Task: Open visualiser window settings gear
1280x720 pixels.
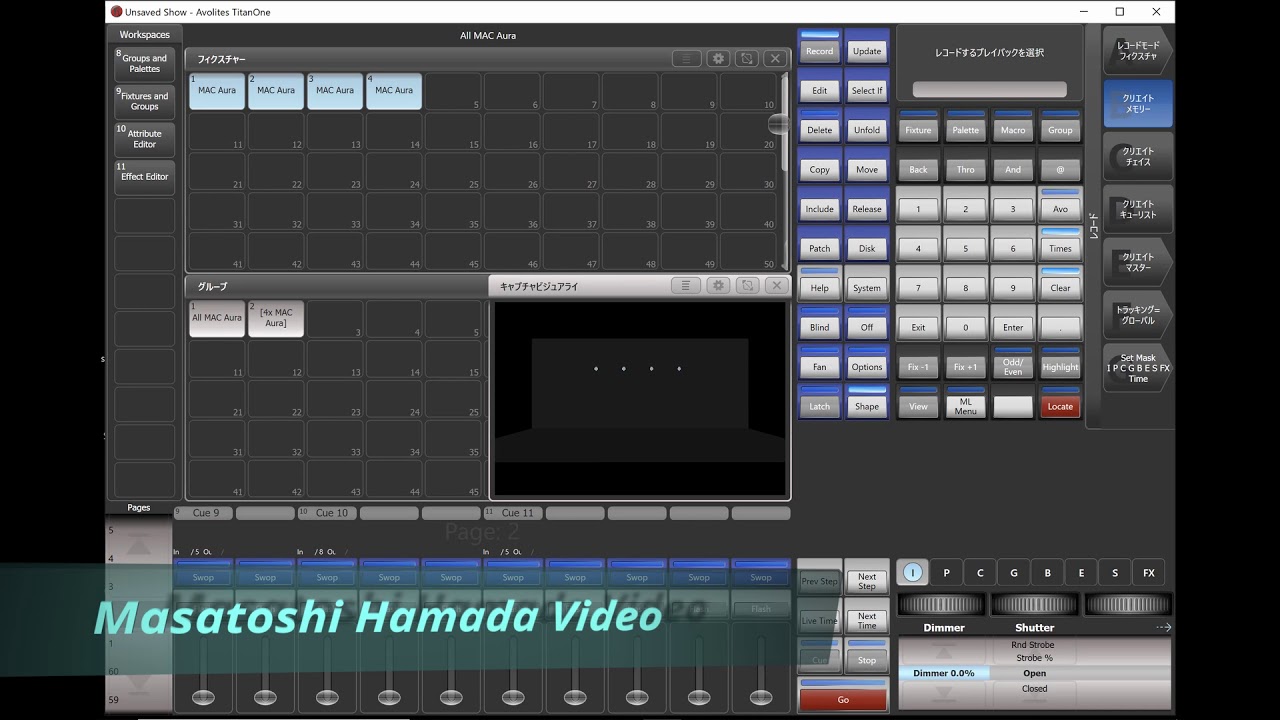Action: click(717, 286)
